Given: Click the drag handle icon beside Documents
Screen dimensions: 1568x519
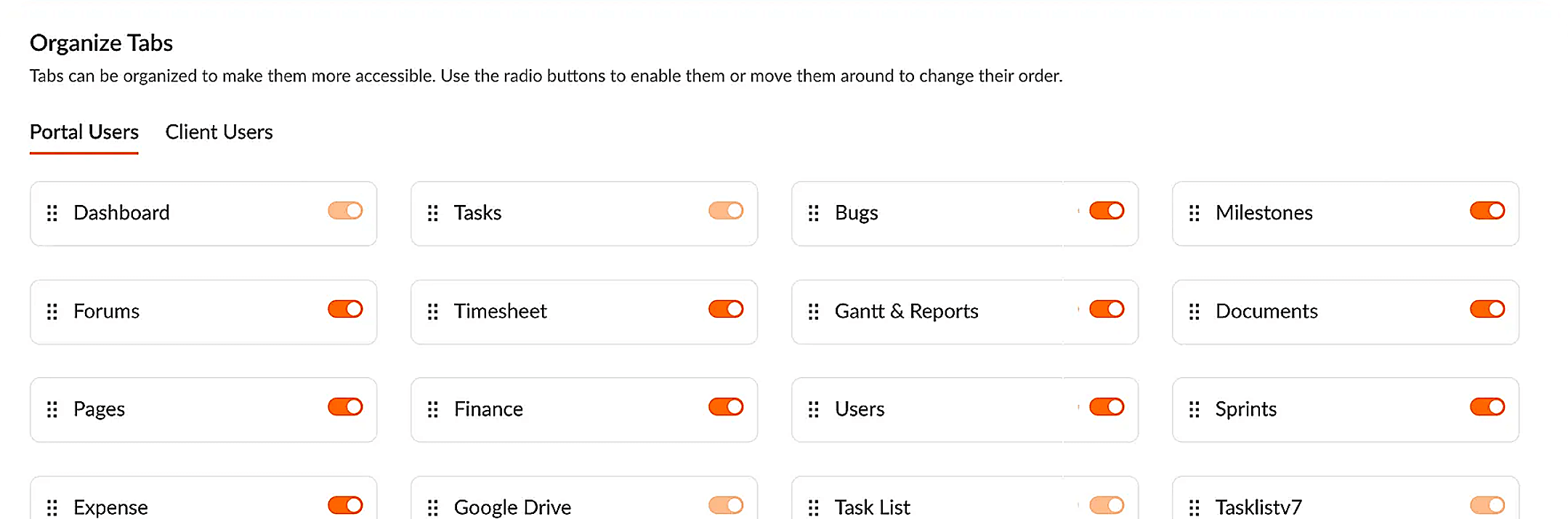Looking at the screenshot, I should coord(1195,312).
